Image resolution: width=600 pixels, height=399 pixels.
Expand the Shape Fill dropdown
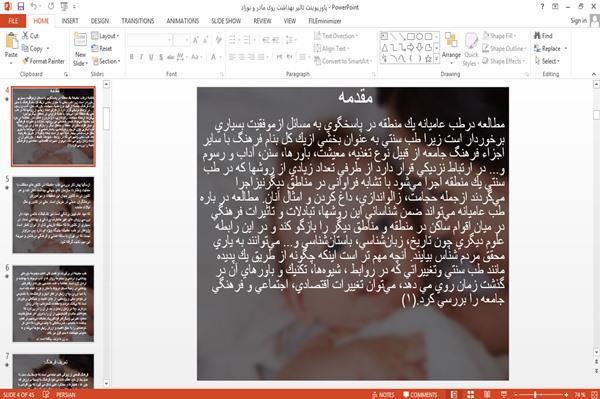tap(499, 36)
